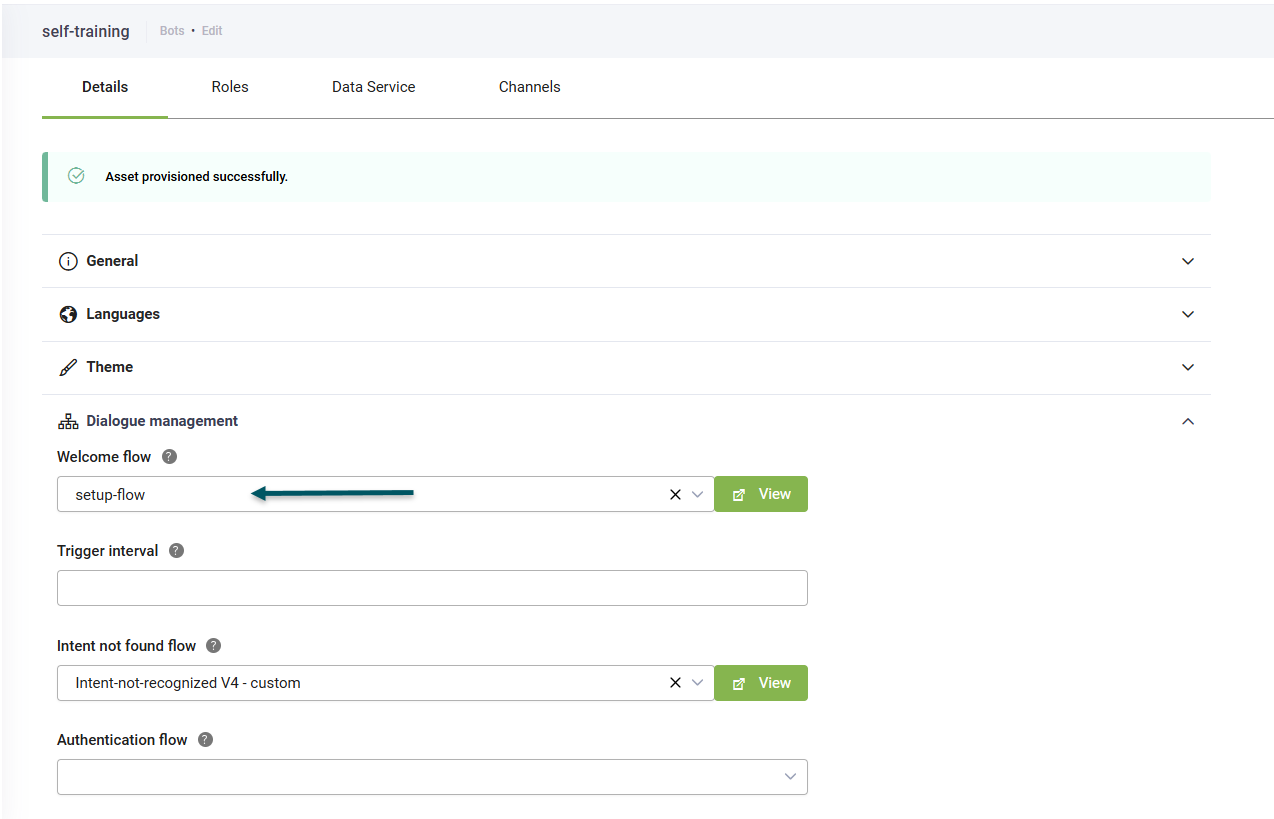The width and height of the screenshot is (1274, 819).
Task: Click the Languages globe icon
Action: [68, 314]
